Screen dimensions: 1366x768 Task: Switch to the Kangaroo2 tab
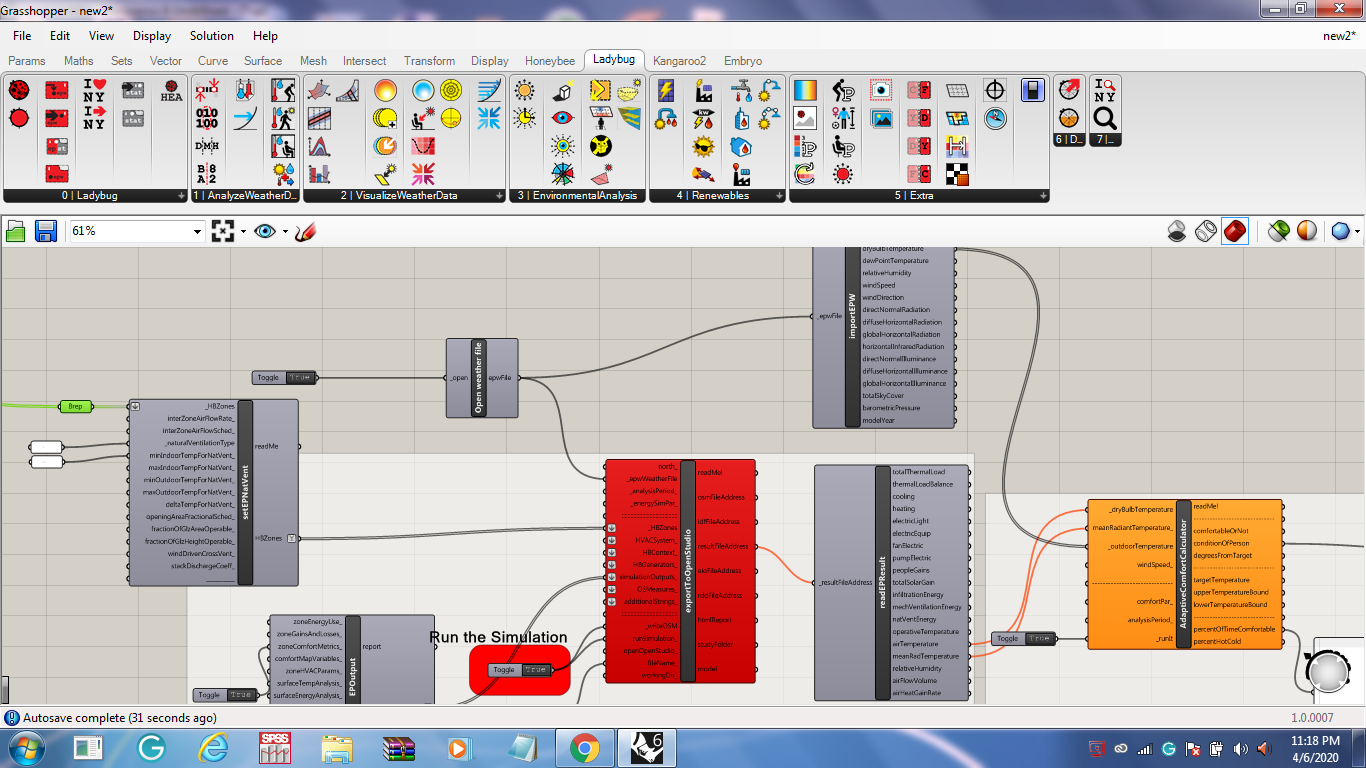click(x=679, y=61)
